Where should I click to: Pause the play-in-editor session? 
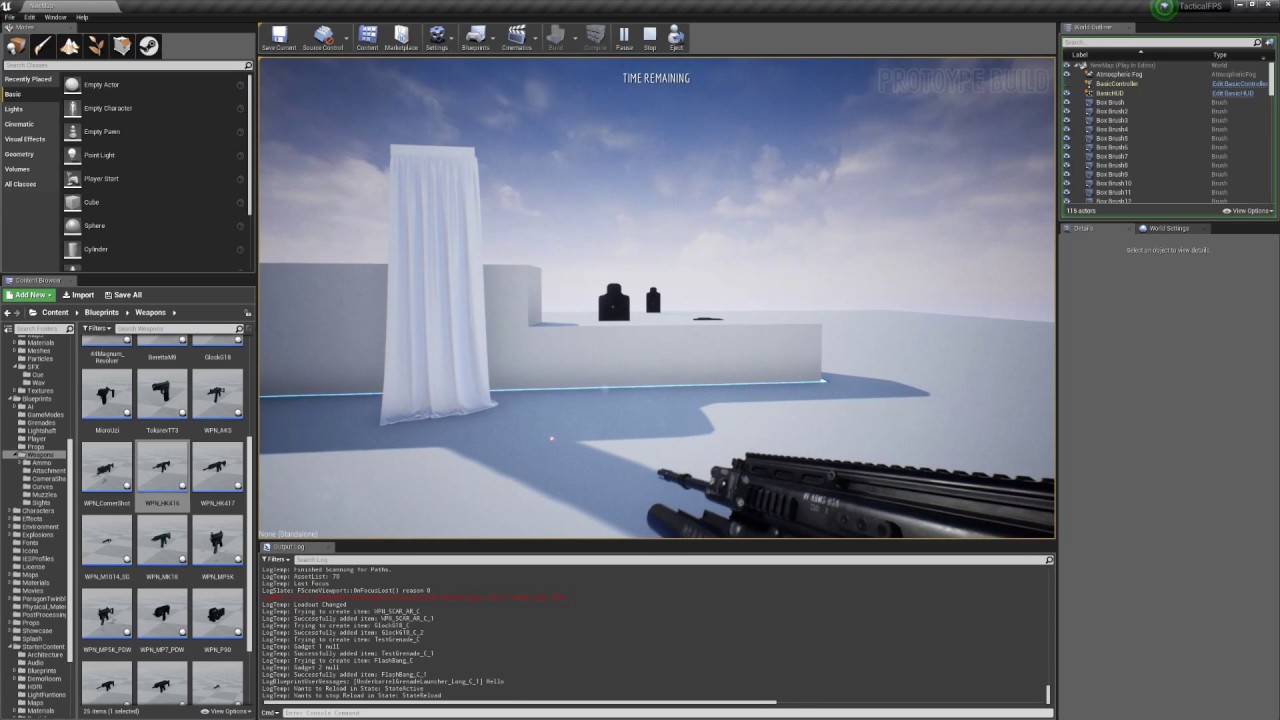coord(624,38)
